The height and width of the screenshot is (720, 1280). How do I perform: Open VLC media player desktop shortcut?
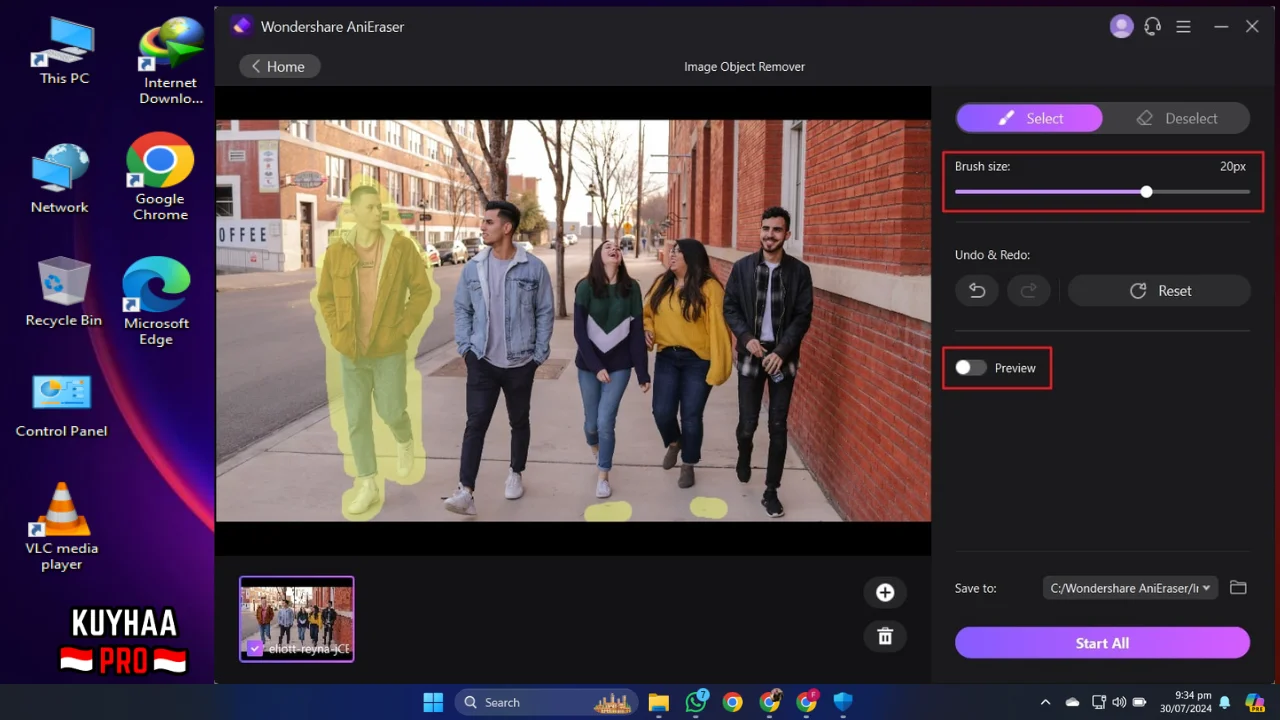pos(62,527)
